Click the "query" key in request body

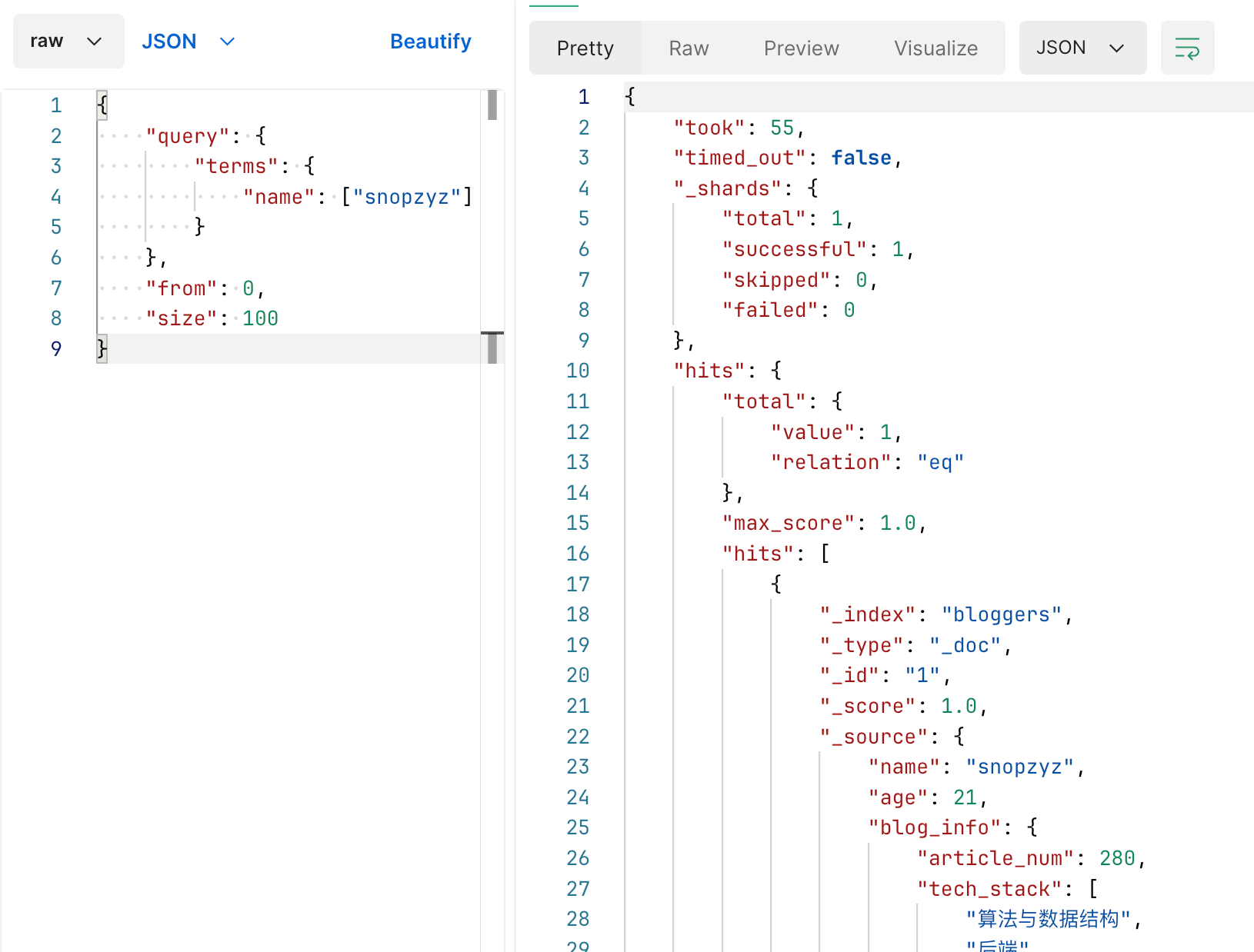click(x=188, y=136)
